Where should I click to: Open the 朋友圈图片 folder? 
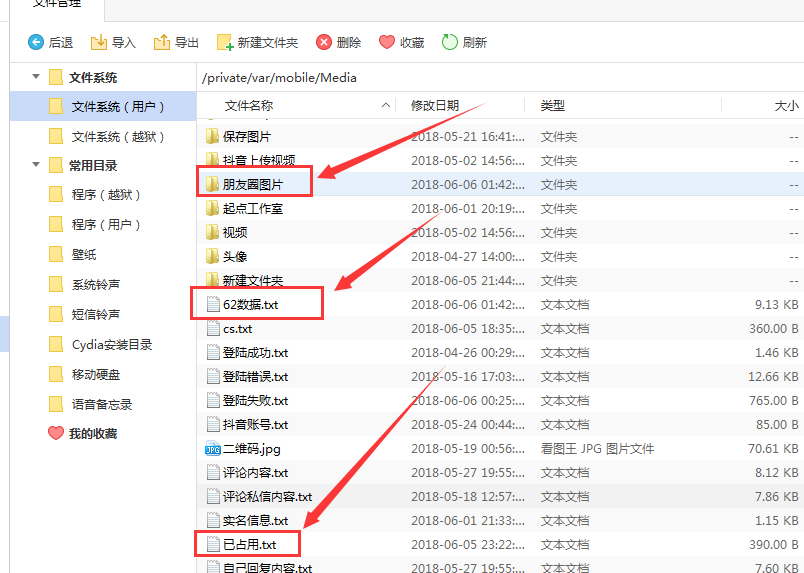(x=252, y=184)
